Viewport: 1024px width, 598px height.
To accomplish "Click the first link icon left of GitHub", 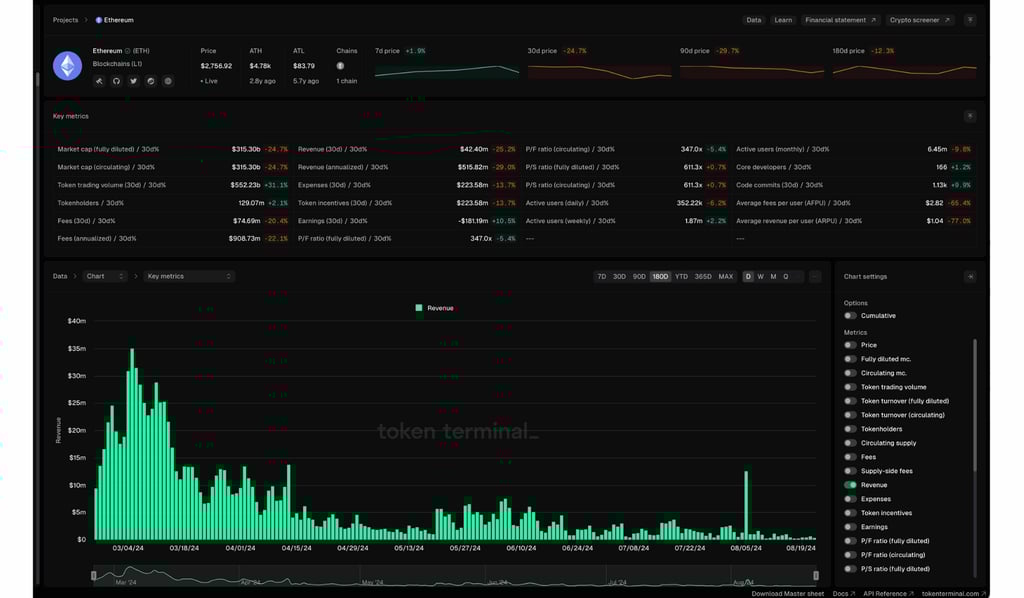I will click(99, 81).
